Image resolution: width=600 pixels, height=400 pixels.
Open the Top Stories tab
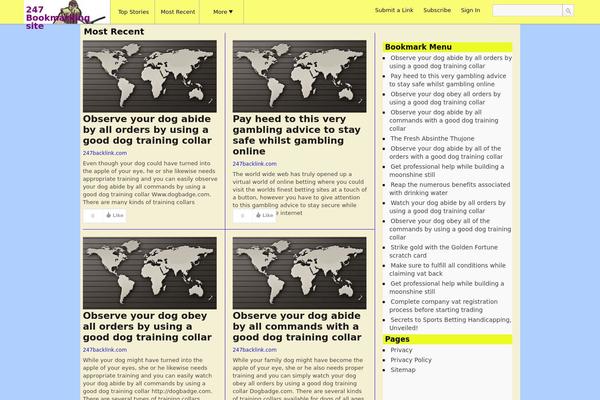click(133, 12)
